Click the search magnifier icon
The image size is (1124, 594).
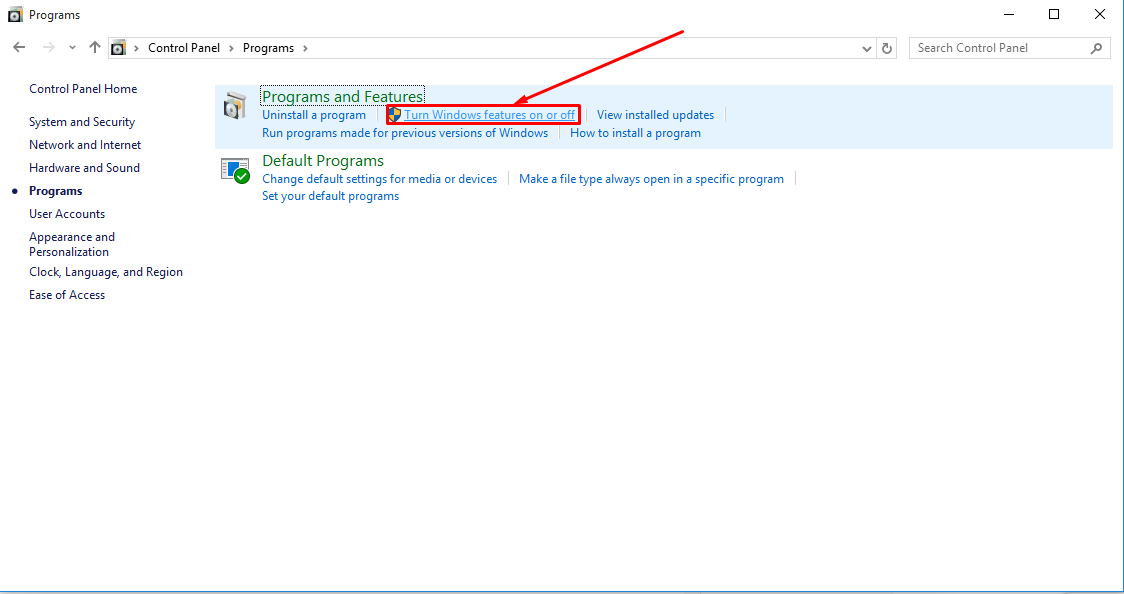pos(1096,48)
